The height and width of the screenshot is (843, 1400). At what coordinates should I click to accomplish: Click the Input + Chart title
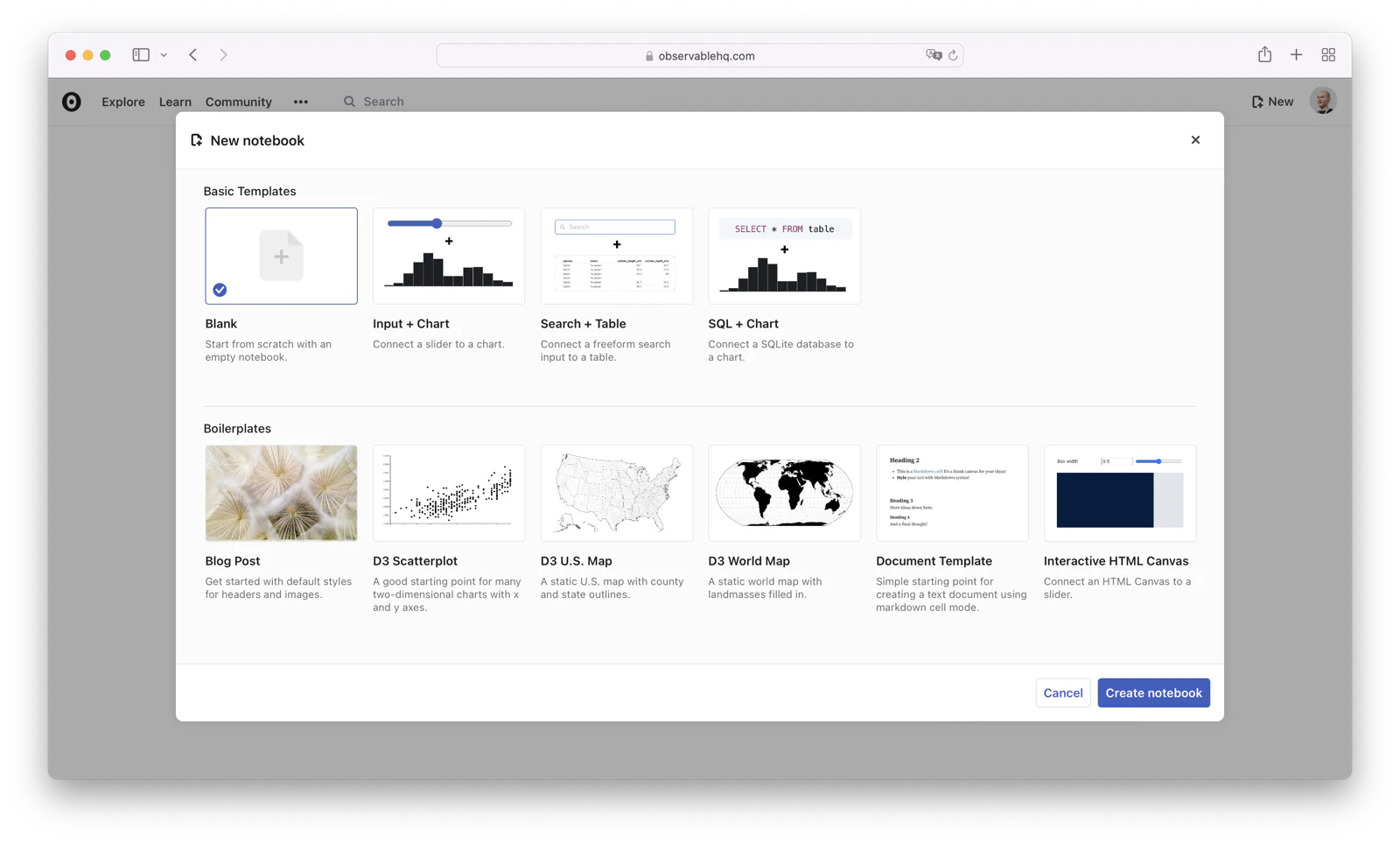pos(411,324)
